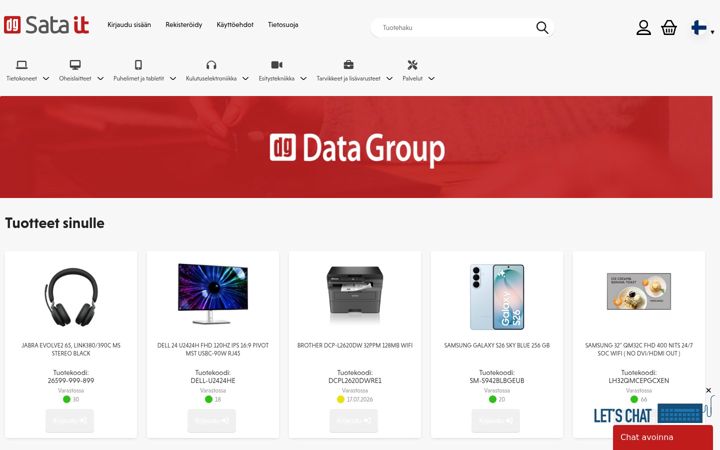
Task: Open the Tietokoneet menu
Action: pyautogui.click(x=22, y=79)
